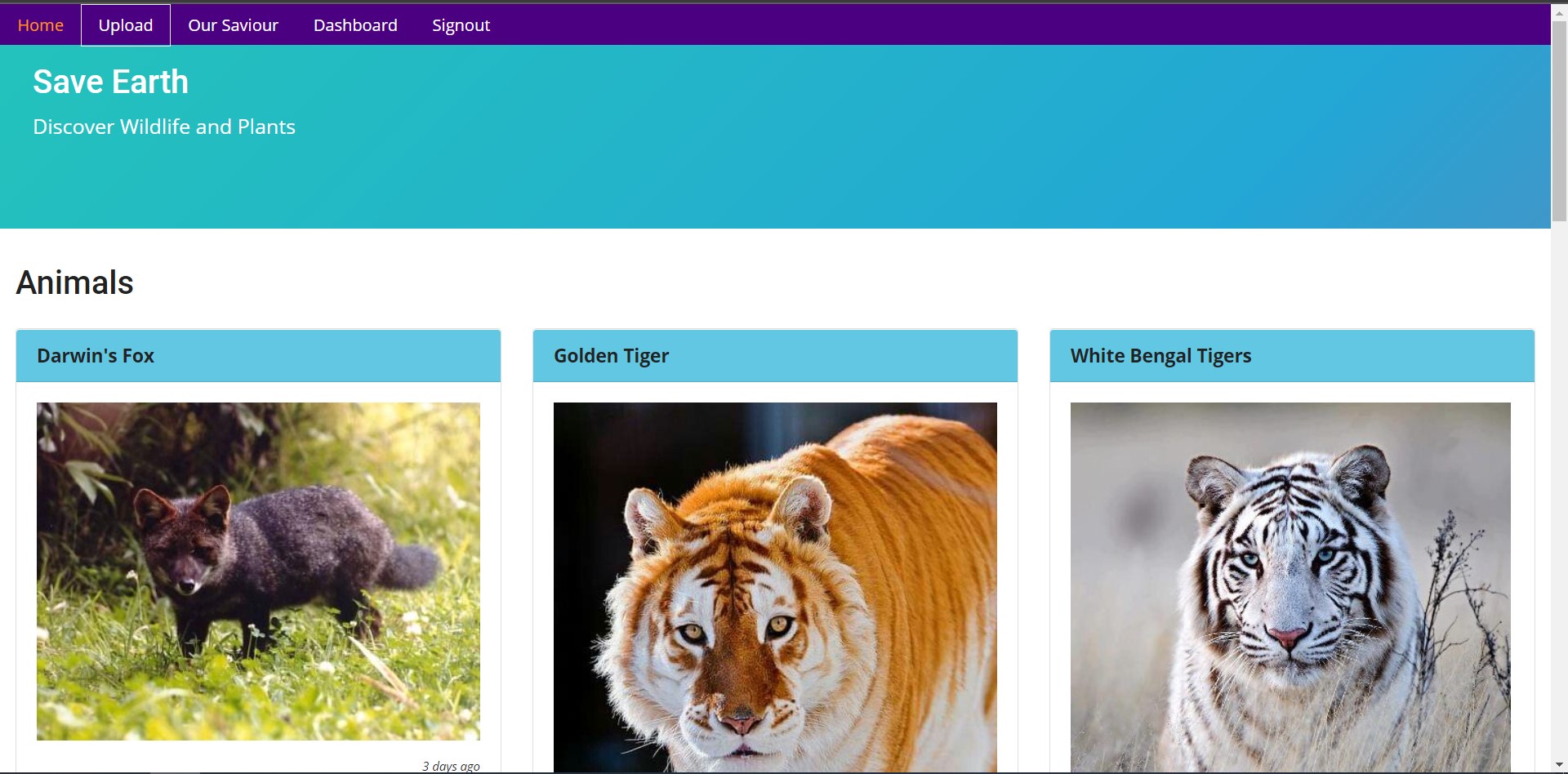Click the scrollbar up arrow
This screenshot has height=774, width=1568.
click(x=1559, y=12)
